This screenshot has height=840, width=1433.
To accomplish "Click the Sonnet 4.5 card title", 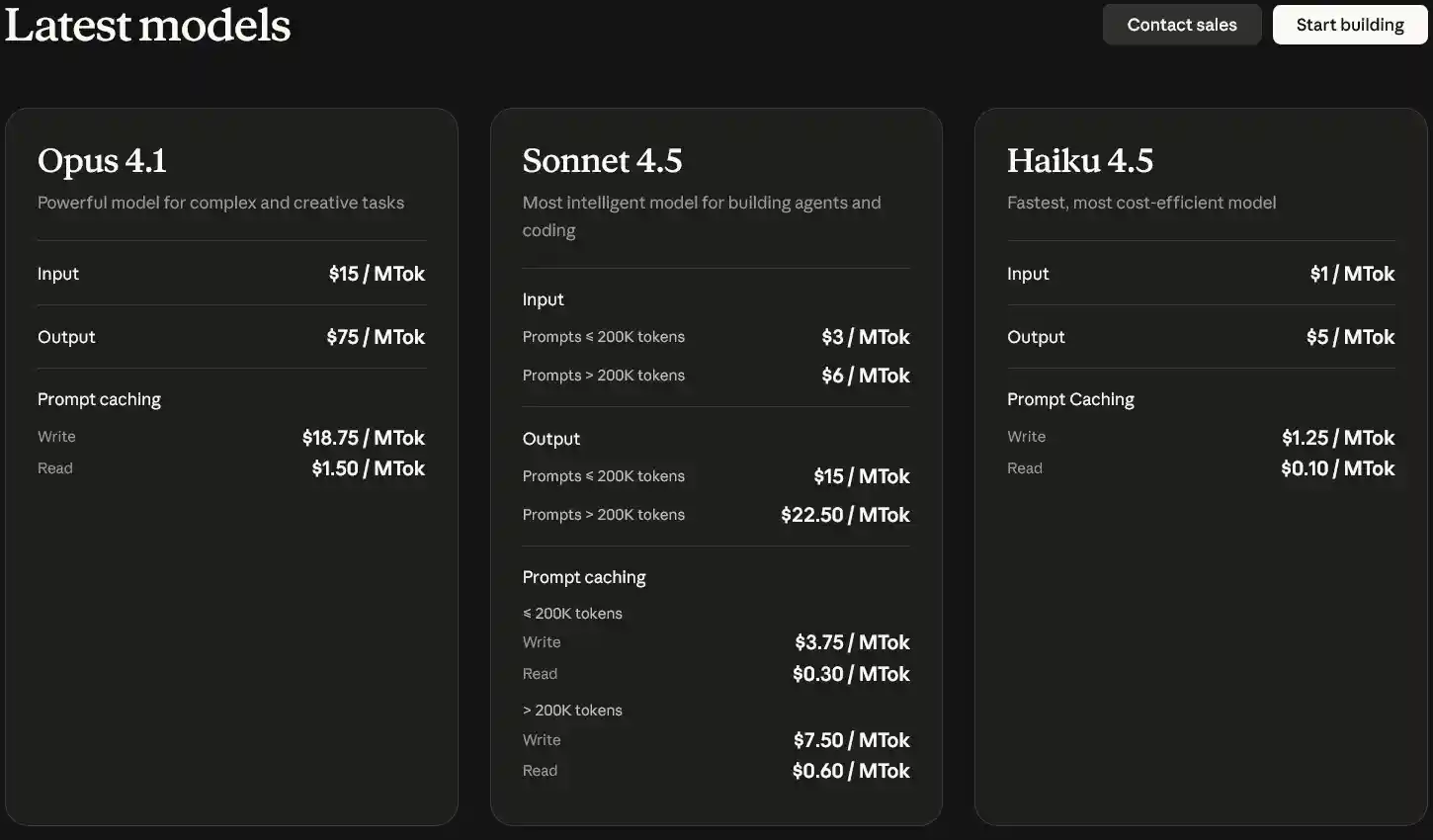I will pyautogui.click(x=602, y=160).
